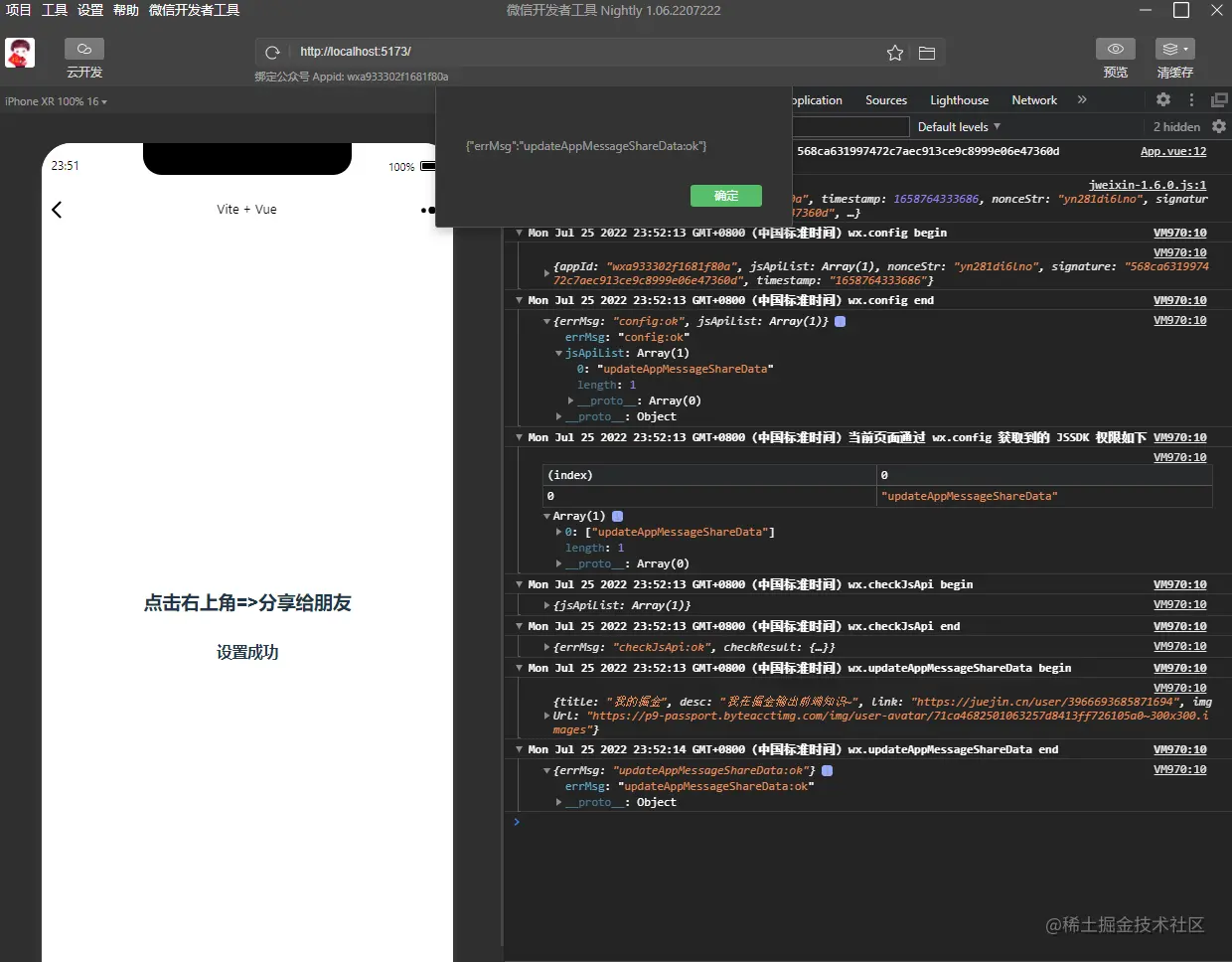Image resolution: width=1232 pixels, height=962 pixels.
Task: Click the 清缓存 clear cache icon
Action: click(1175, 49)
